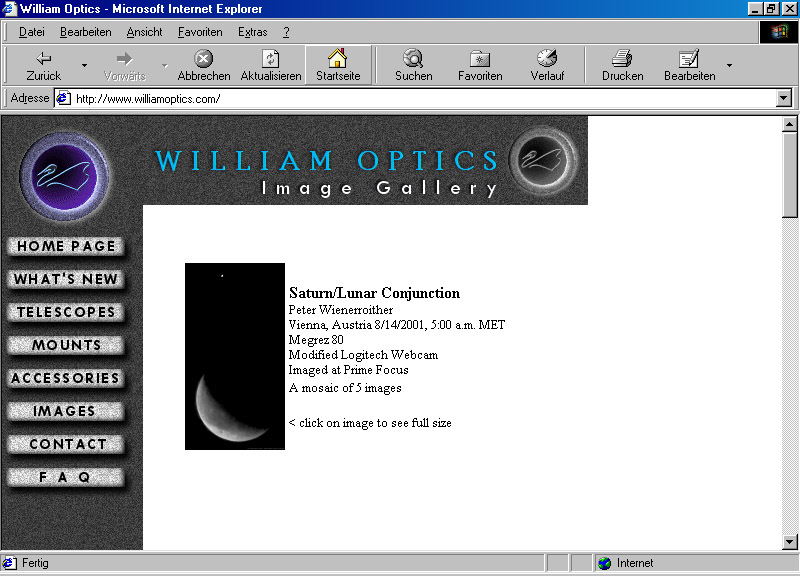Open the Datei menu
This screenshot has width=800, height=576.
(32, 32)
